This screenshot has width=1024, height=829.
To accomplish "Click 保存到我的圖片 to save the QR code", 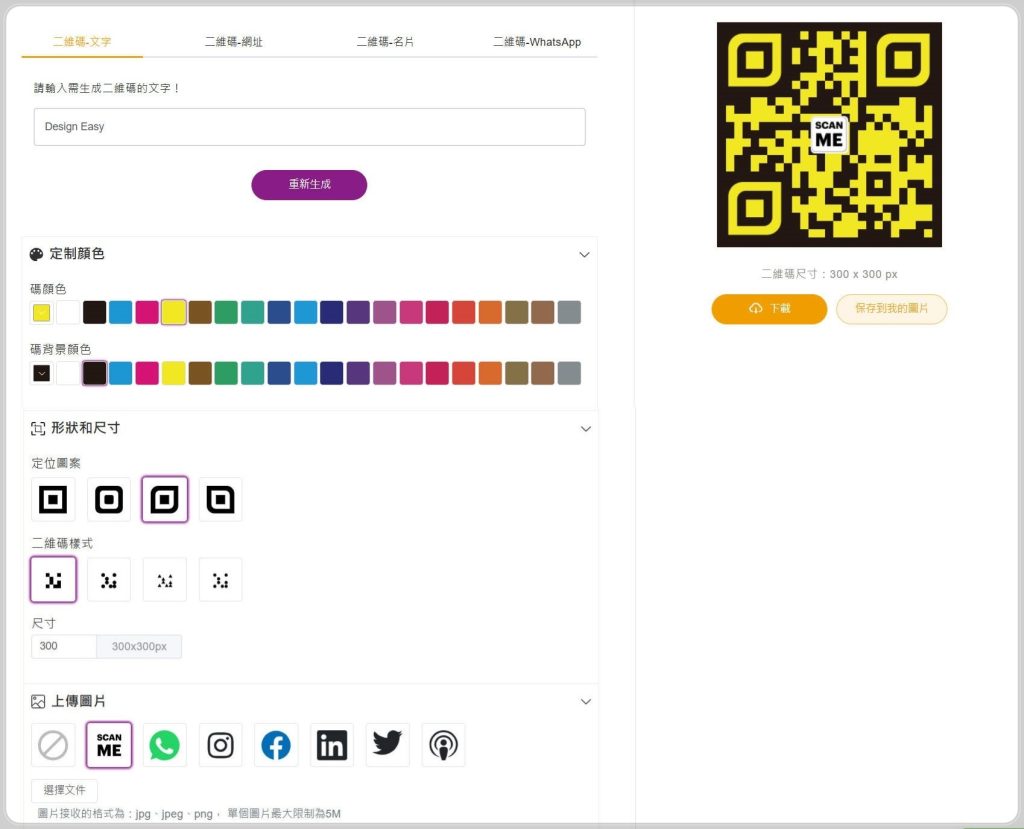I will pos(891,309).
